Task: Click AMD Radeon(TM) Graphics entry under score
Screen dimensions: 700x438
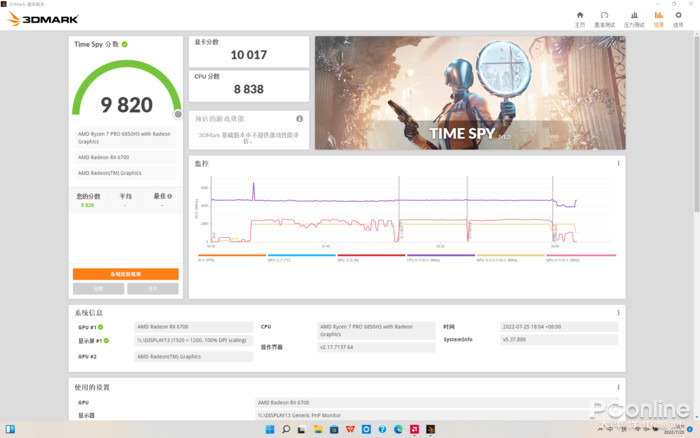Action: pyautogui.click(x=125, y=173)
